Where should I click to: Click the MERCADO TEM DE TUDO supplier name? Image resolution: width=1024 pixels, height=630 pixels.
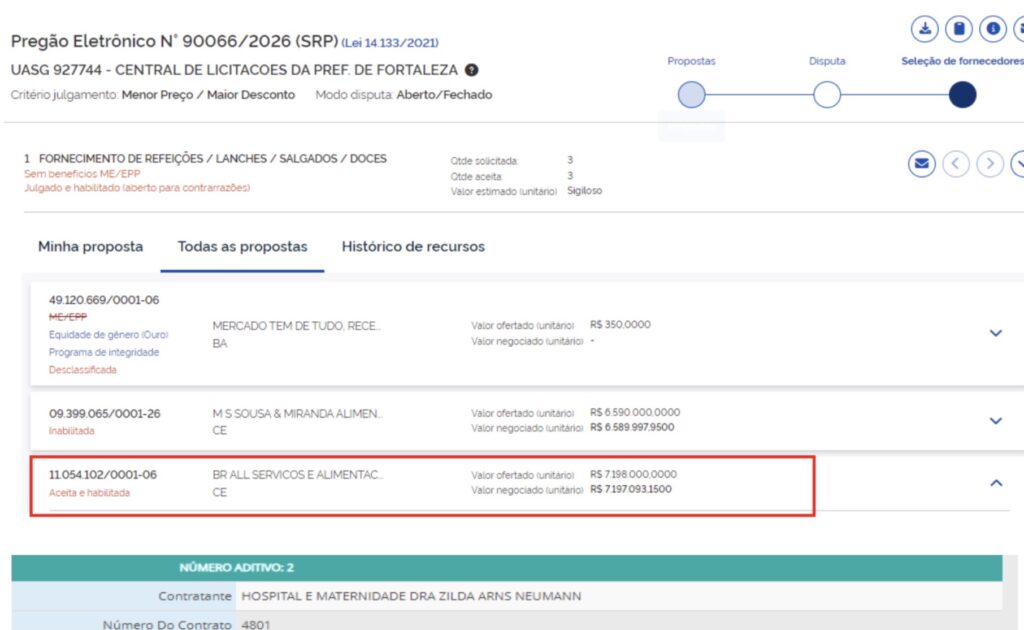tap(296, 326)
